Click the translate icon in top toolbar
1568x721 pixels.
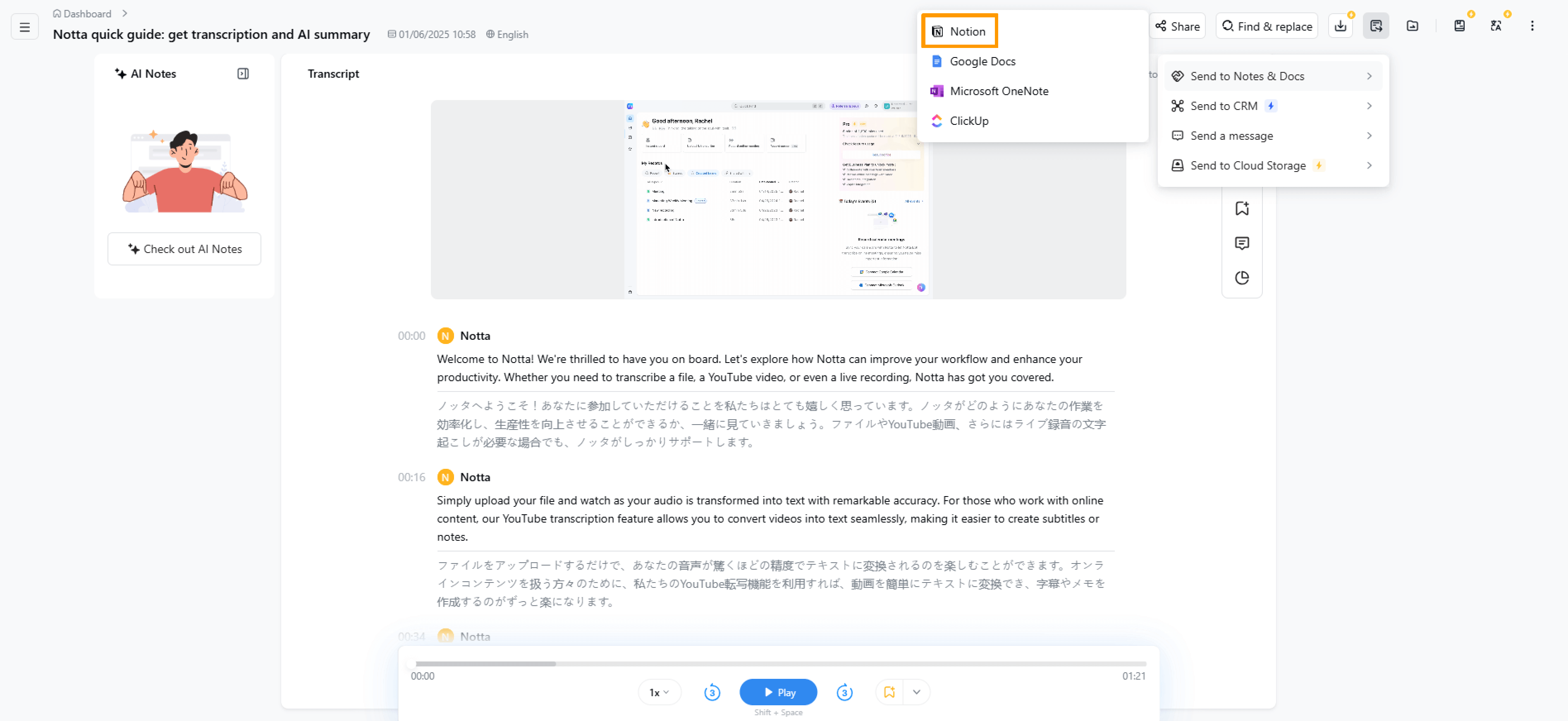[1496, 26]
